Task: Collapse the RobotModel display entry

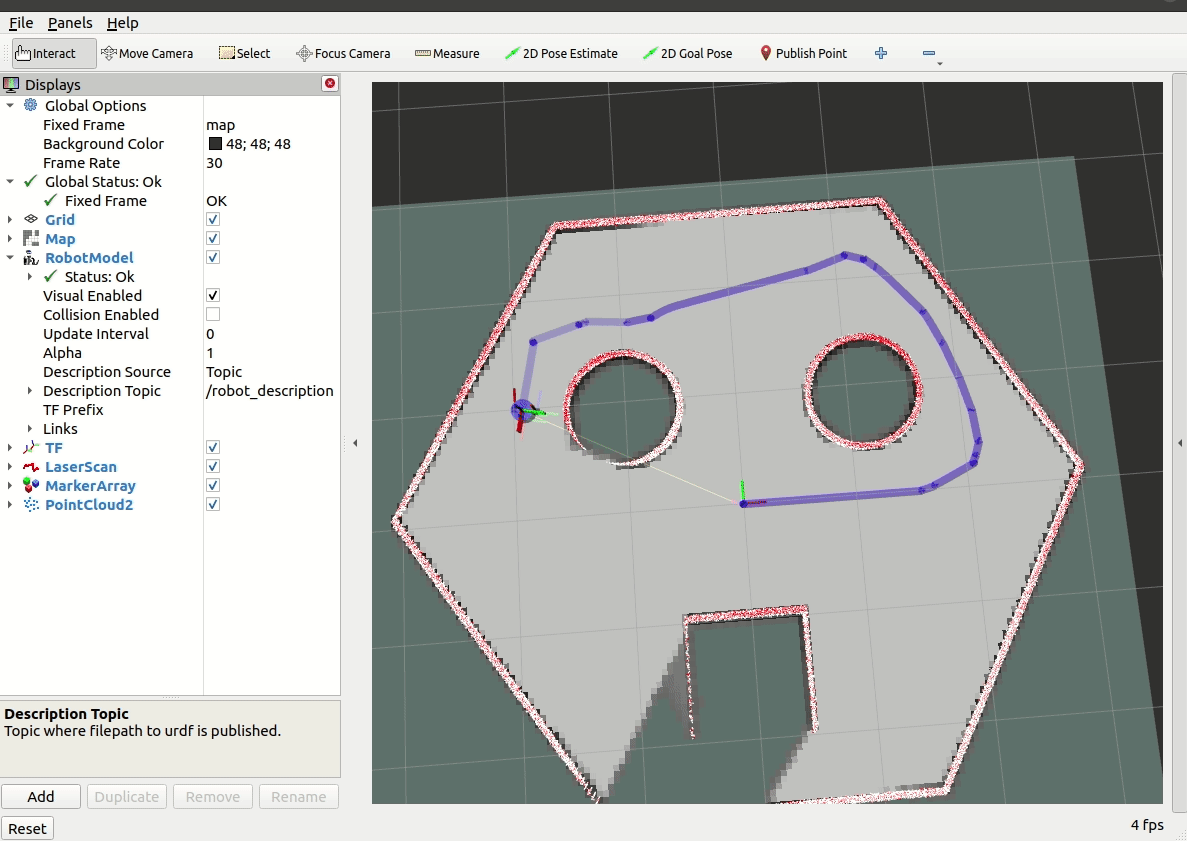Action: pos(10,258)
